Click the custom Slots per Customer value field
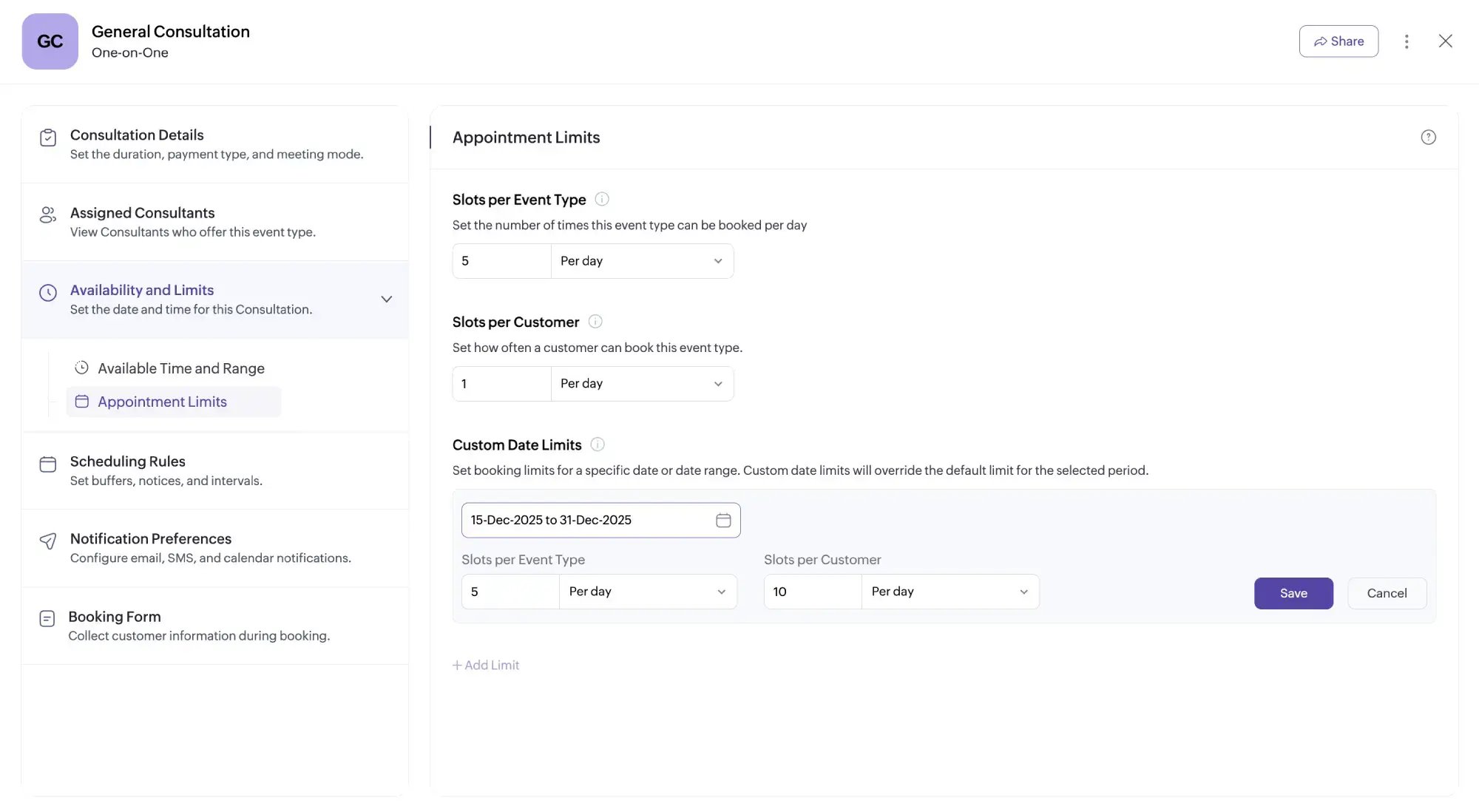 [x=812, y=592]
